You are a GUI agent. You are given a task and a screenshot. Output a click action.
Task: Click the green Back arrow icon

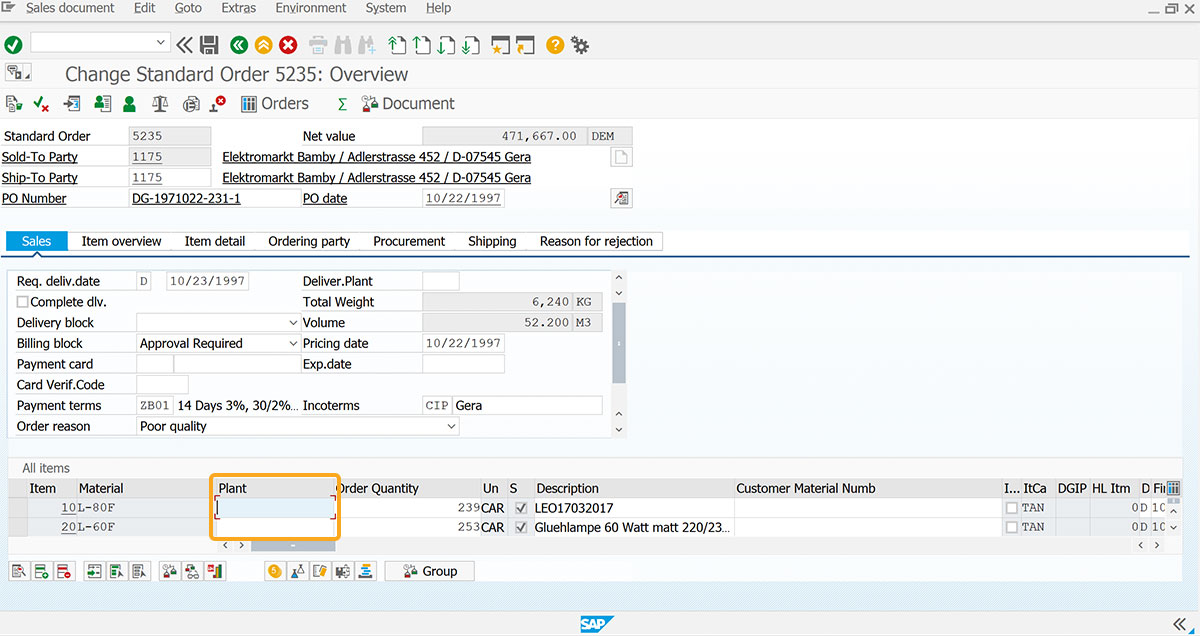tap(238, 44)
